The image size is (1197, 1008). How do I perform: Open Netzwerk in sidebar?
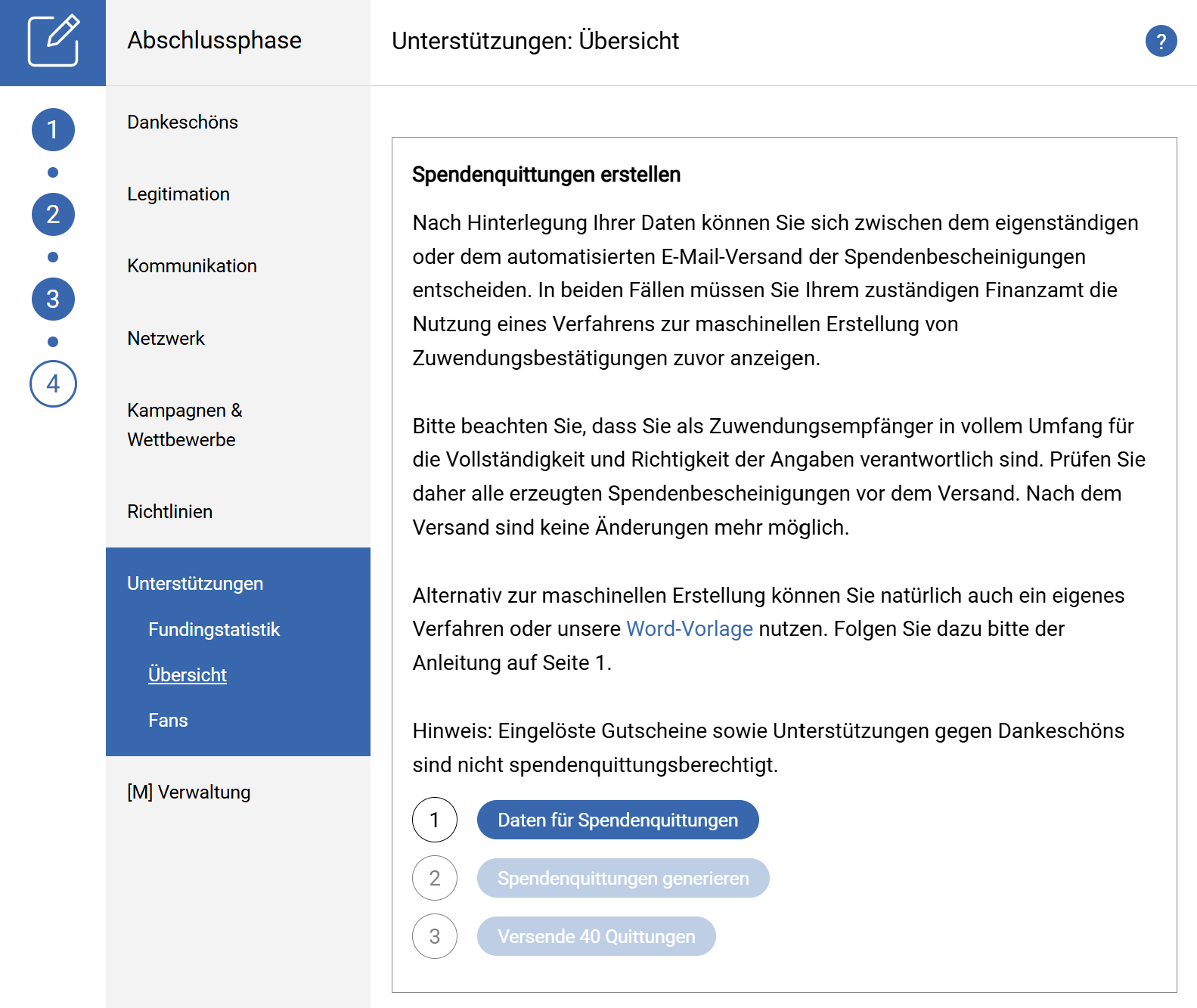pyautogui.click(x=166, y=338)
